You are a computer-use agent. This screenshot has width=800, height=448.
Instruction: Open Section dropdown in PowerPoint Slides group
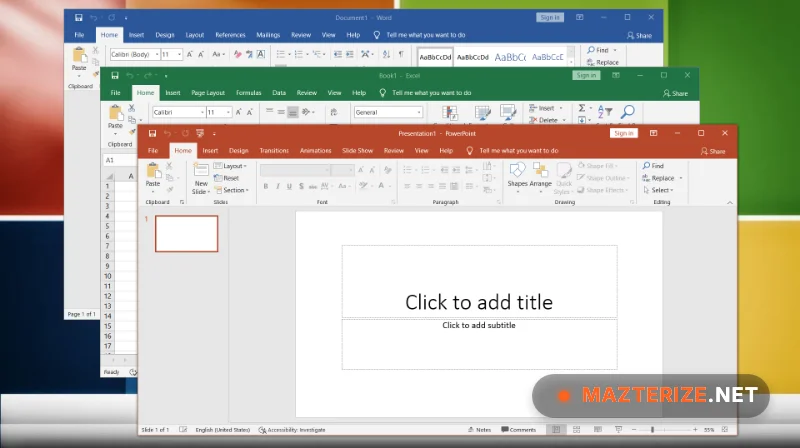pyautogui.click(x=232, y=190)
